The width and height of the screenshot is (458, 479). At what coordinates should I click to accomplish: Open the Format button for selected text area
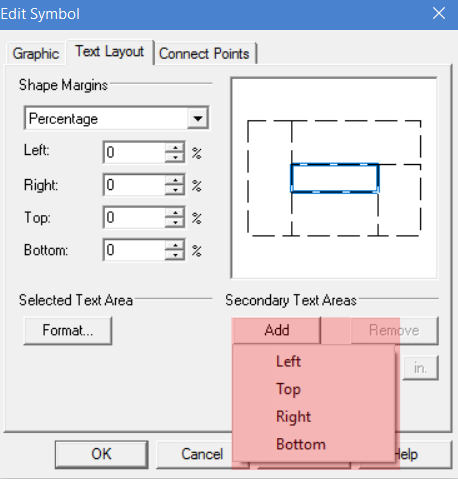point(68,330)
